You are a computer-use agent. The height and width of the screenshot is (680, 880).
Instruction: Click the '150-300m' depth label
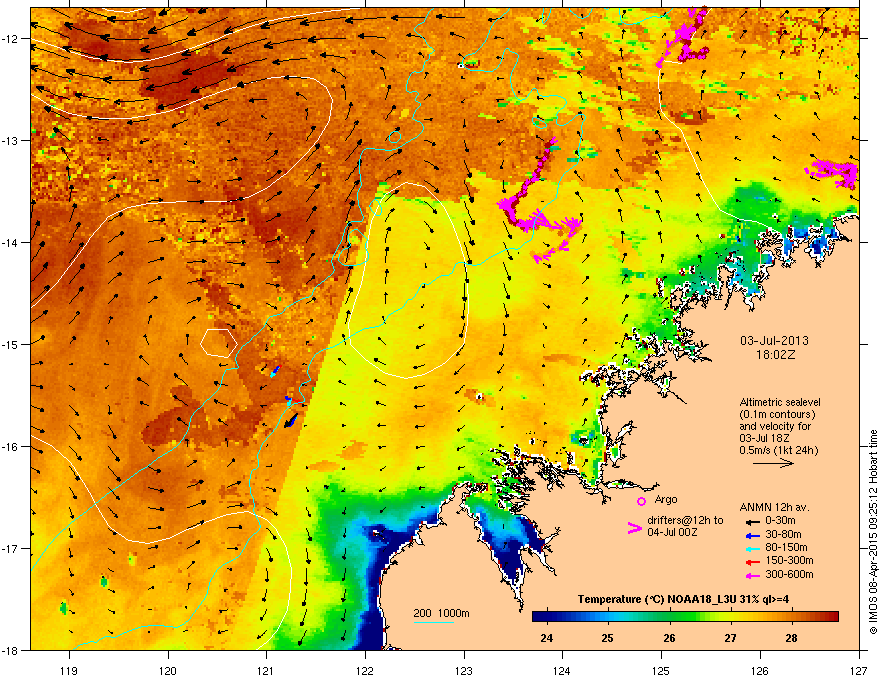[789, 560]
